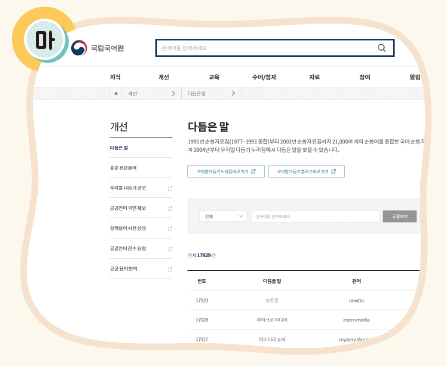Click the gray search button beside keyword field

[x=400, y=216]
